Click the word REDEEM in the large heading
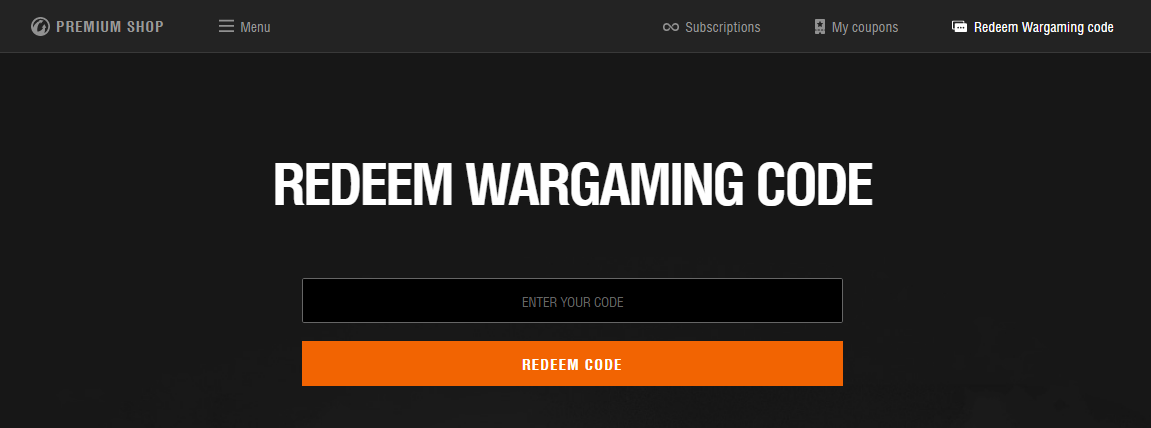 363,185
